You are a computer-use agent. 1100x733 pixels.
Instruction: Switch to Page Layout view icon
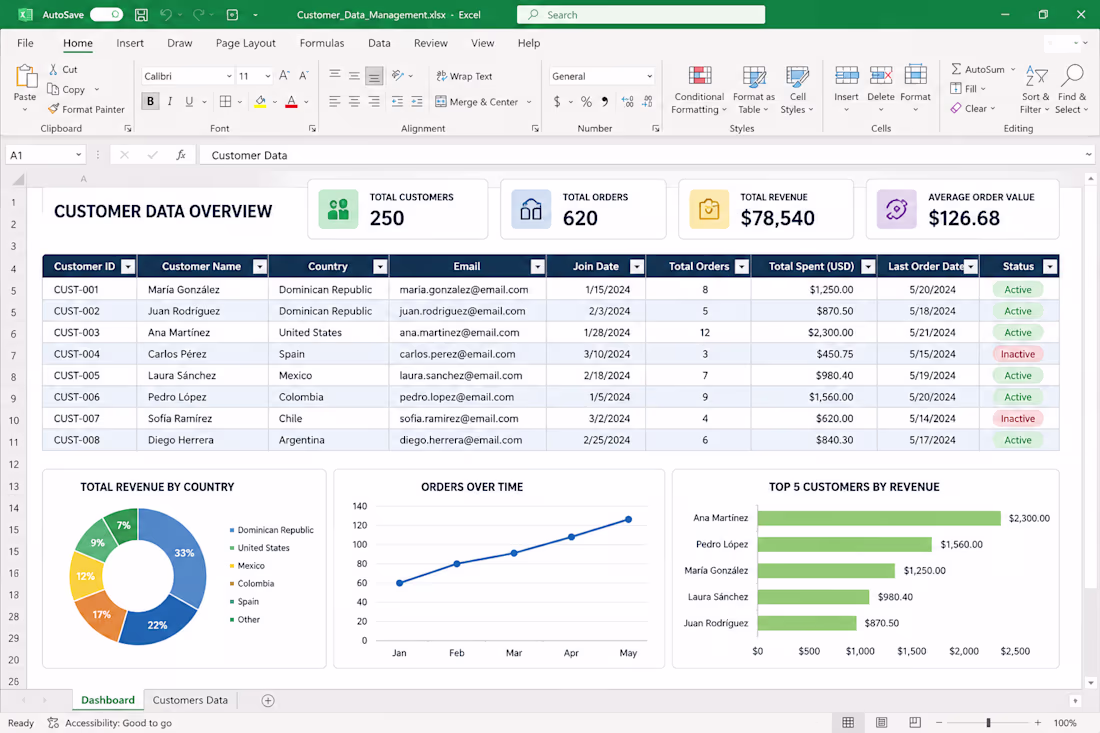882,722
